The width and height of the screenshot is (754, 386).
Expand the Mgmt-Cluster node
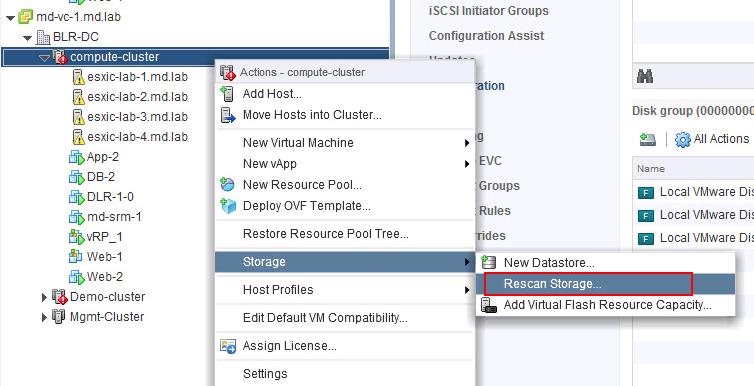coord(44,317)
